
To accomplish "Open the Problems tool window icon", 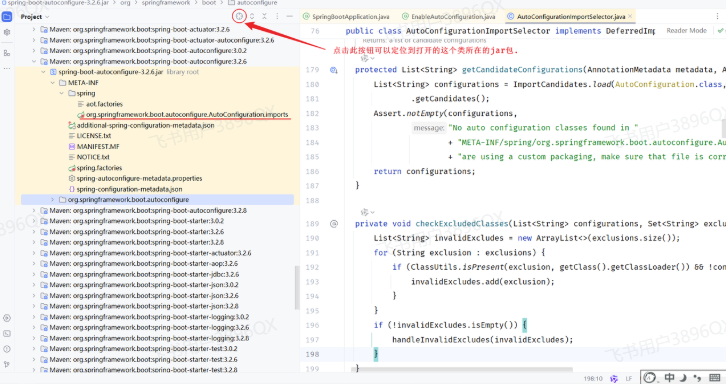I will click(7, 349).
